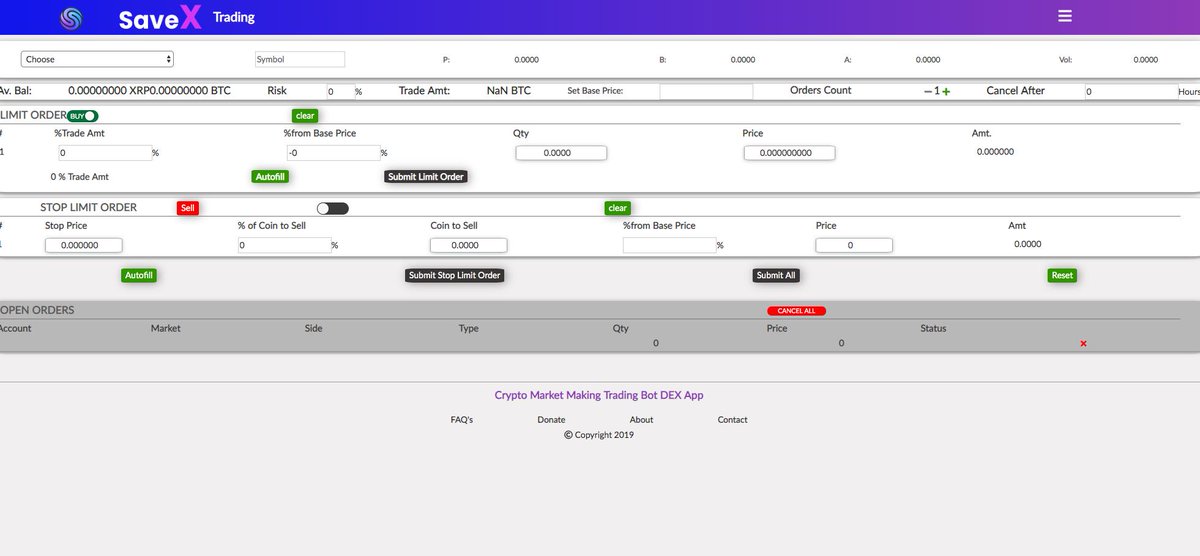The image size is (1200, 556).
Task: Click Autofill button in Limit Order
Action: tap(270, 176)
